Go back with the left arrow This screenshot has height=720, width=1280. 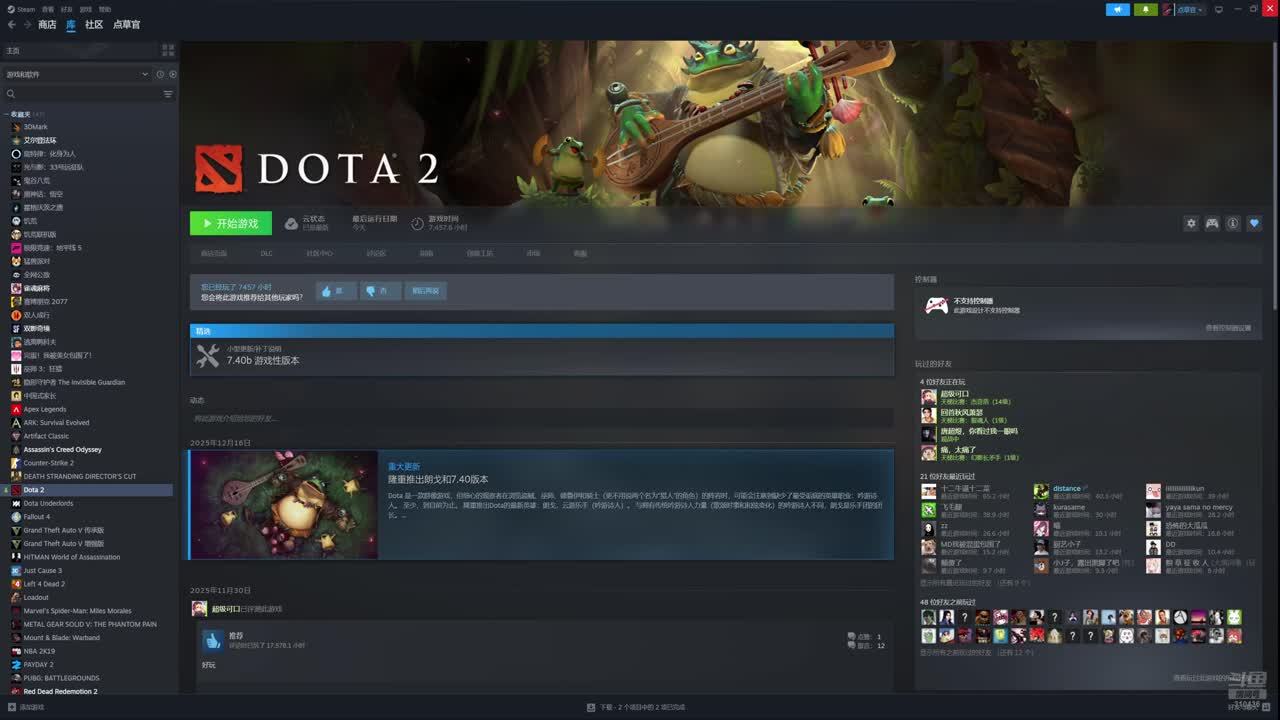pos(11,24)
